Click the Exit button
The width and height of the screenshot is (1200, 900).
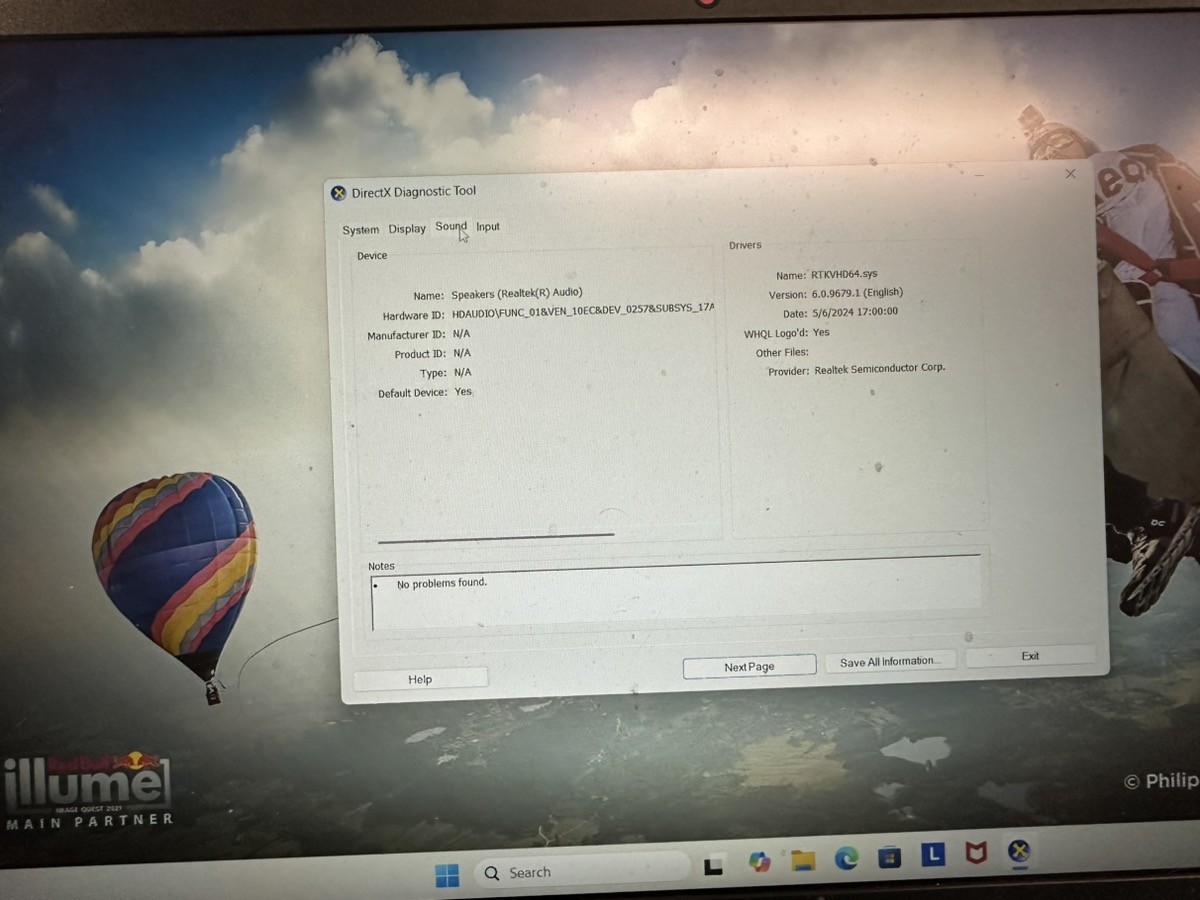click(x=1030, y=656)
